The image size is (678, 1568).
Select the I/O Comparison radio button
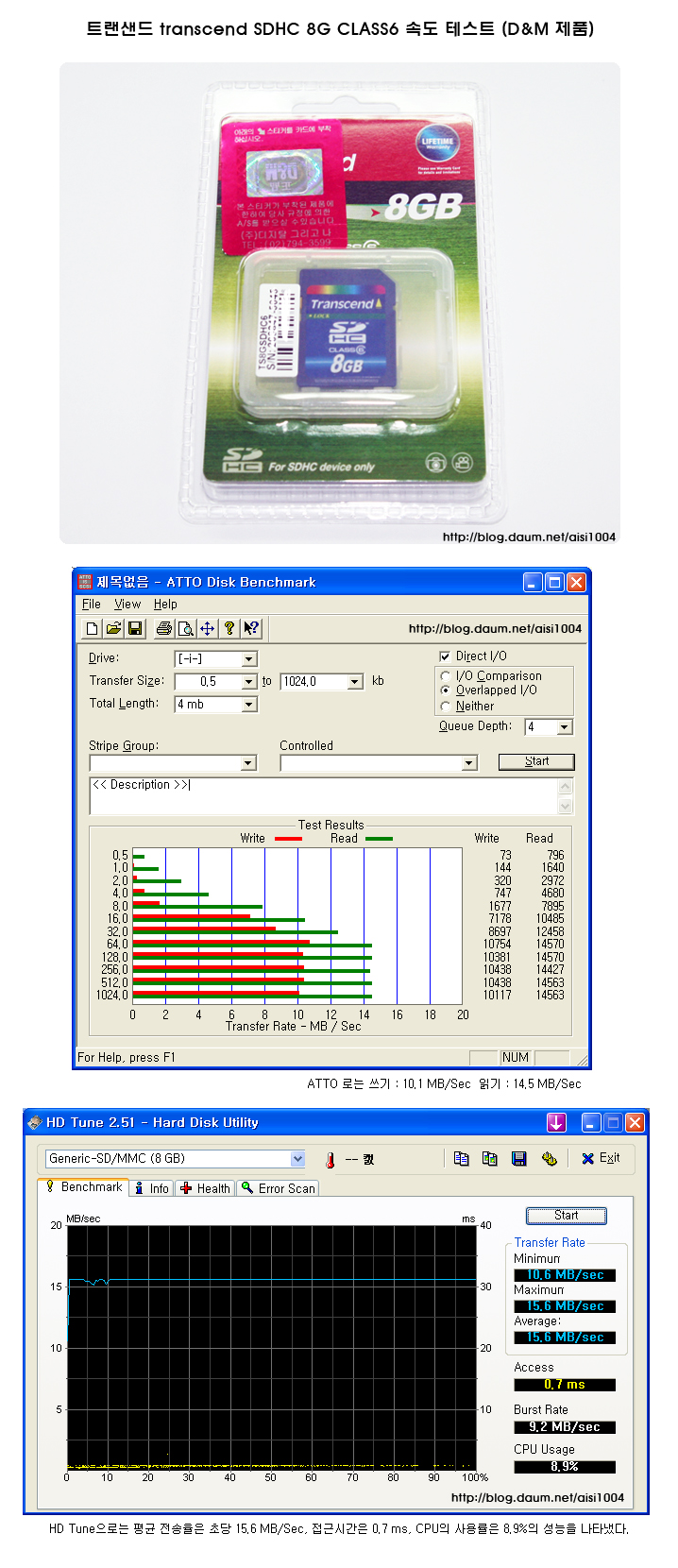(x=446, y=676)
